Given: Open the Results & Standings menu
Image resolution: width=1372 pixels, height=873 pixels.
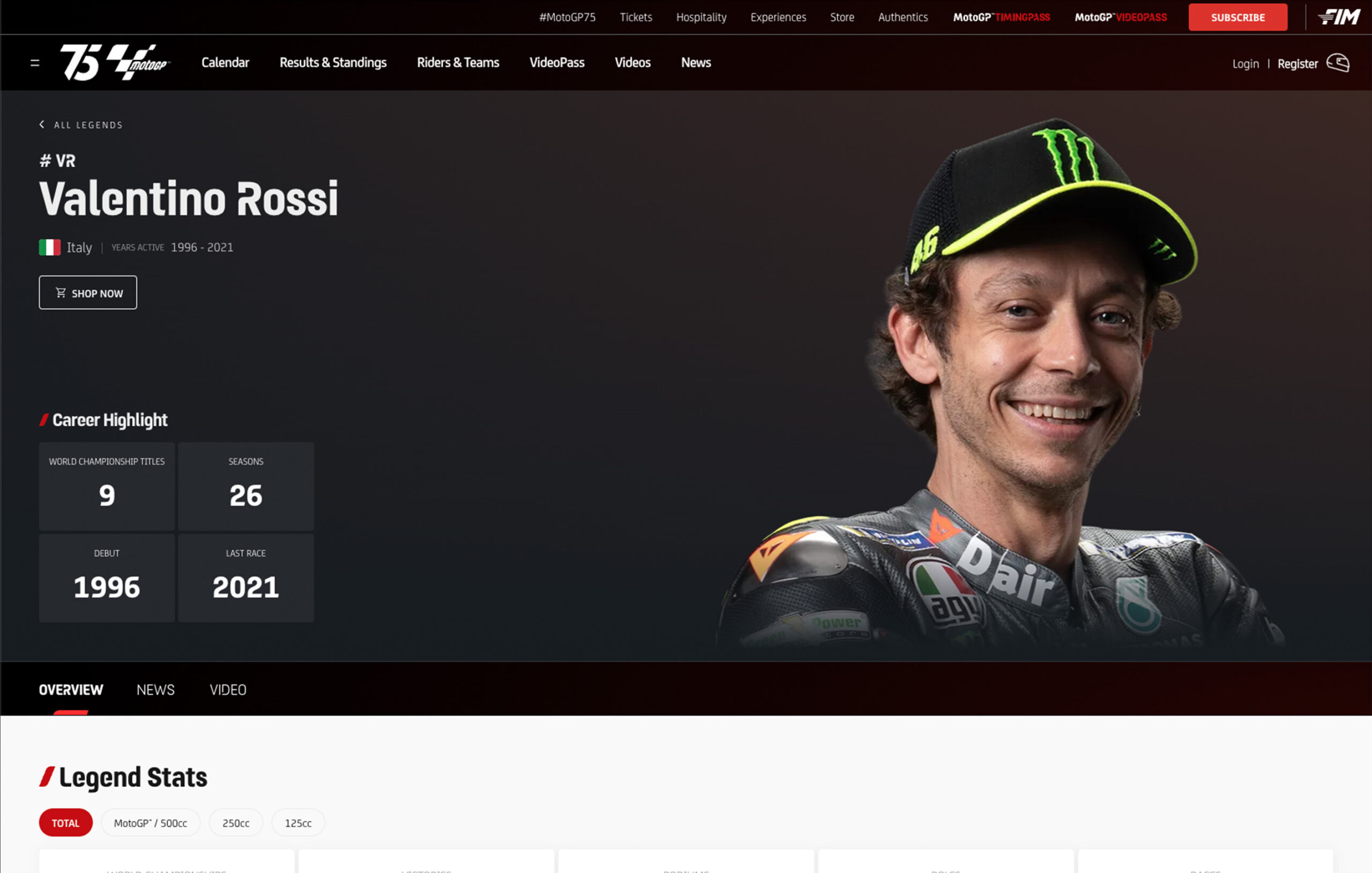Looking at the screenshot, I should 333,63.
